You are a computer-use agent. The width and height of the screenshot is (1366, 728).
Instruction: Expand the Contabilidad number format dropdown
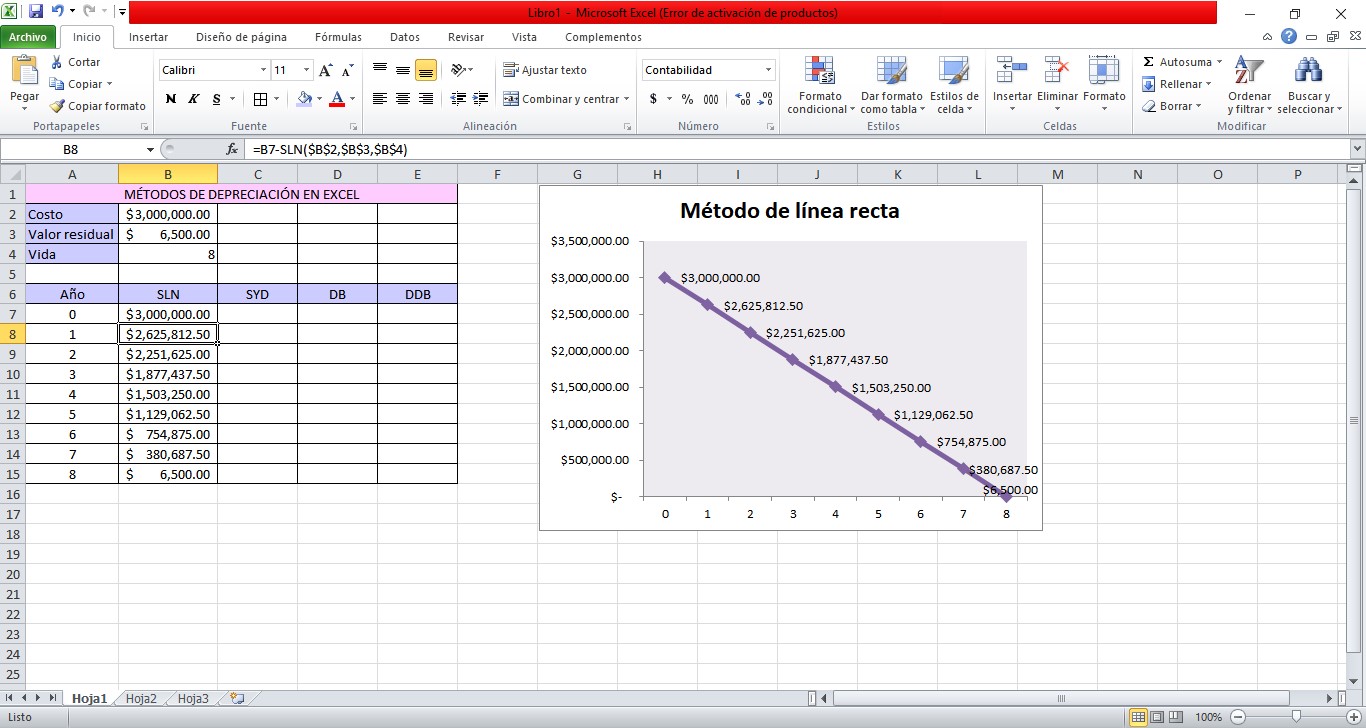768,70
